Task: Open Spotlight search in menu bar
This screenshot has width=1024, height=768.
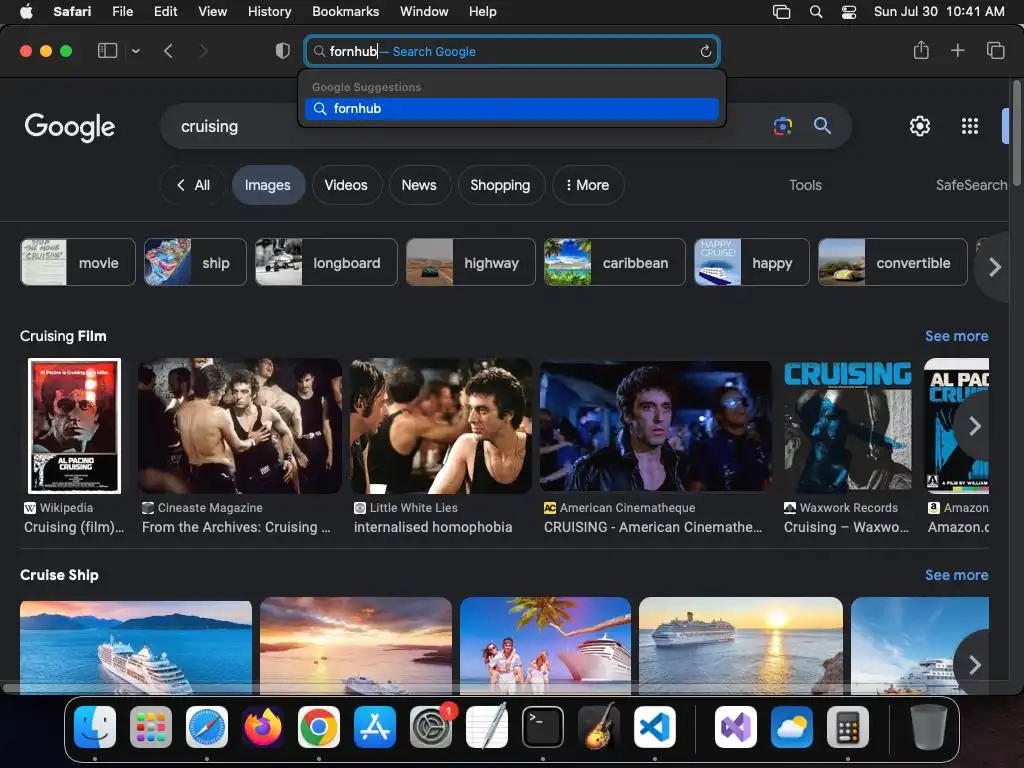Action: 816,11
